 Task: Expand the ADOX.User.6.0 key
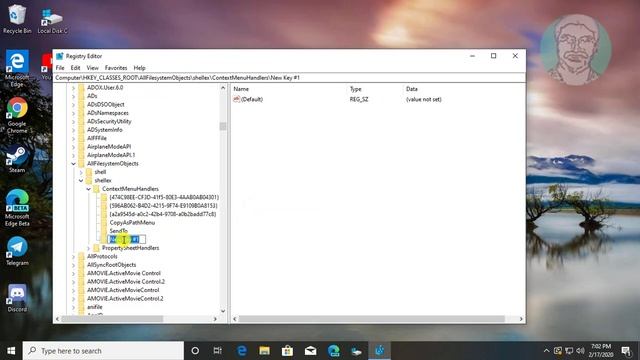click(73, 87)
